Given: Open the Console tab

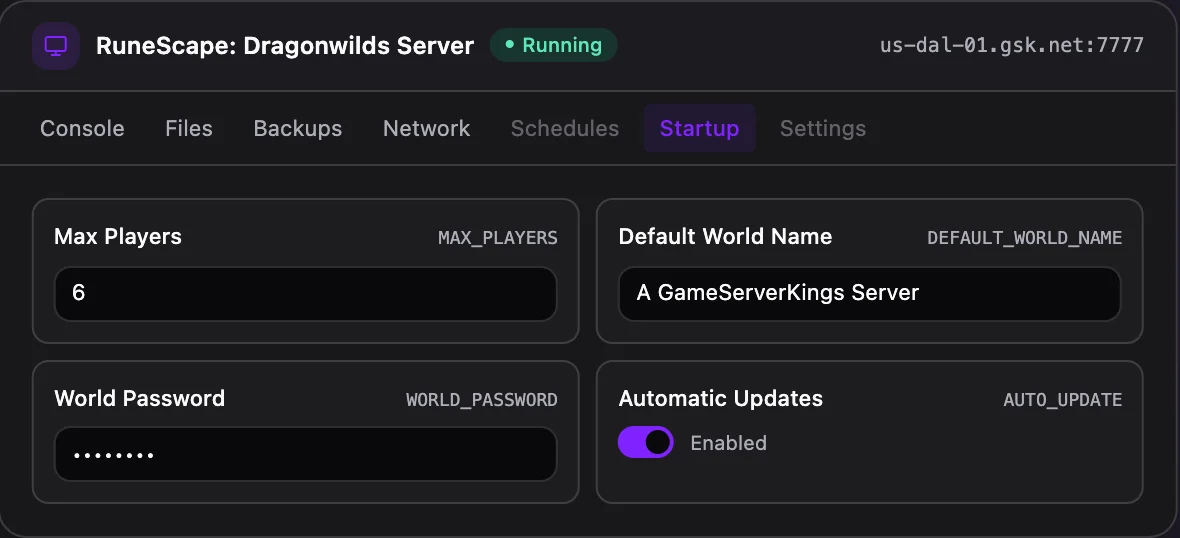Looking at the screenshot, I should 82,129.
